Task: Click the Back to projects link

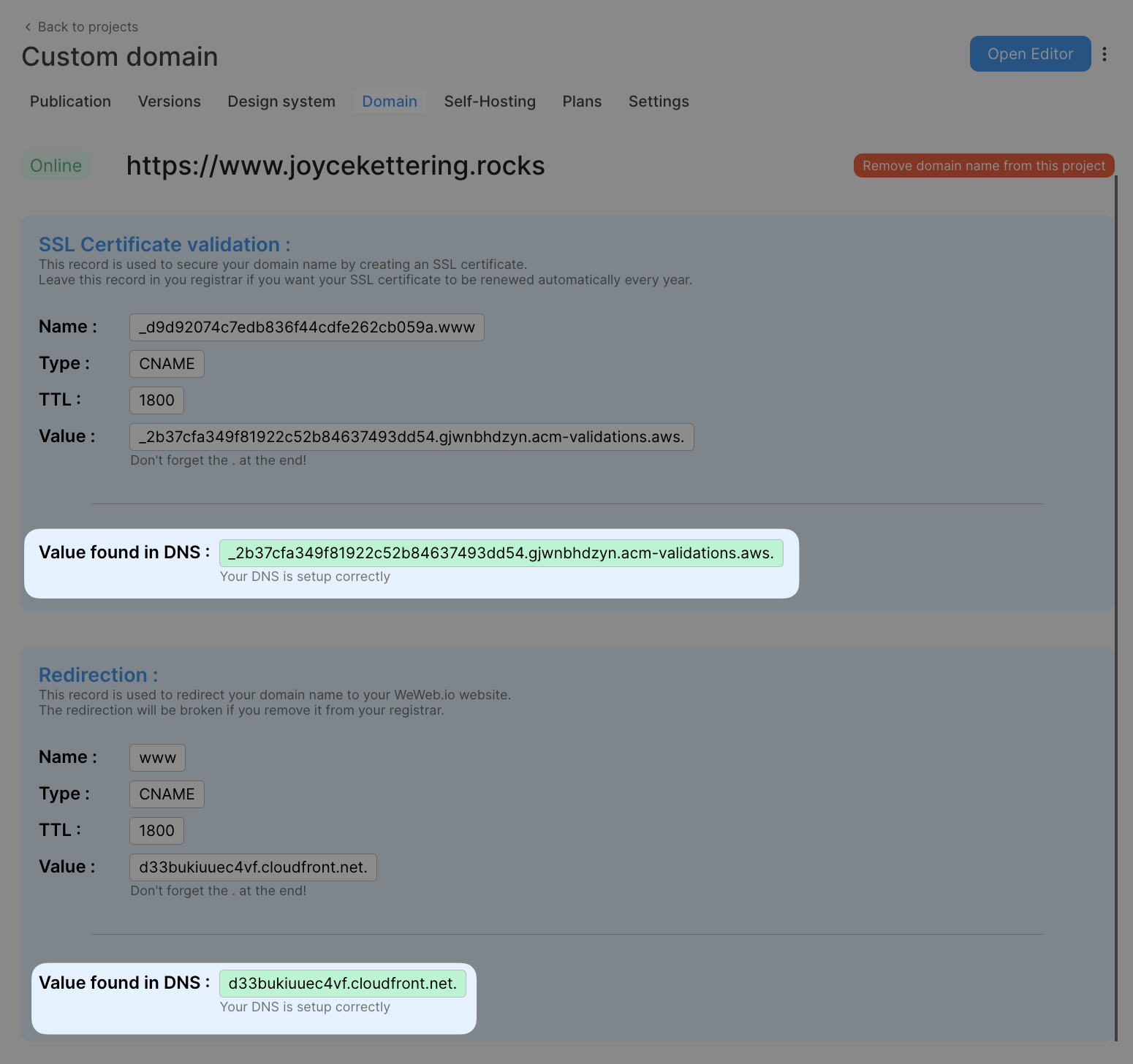Action: point(88,26)
